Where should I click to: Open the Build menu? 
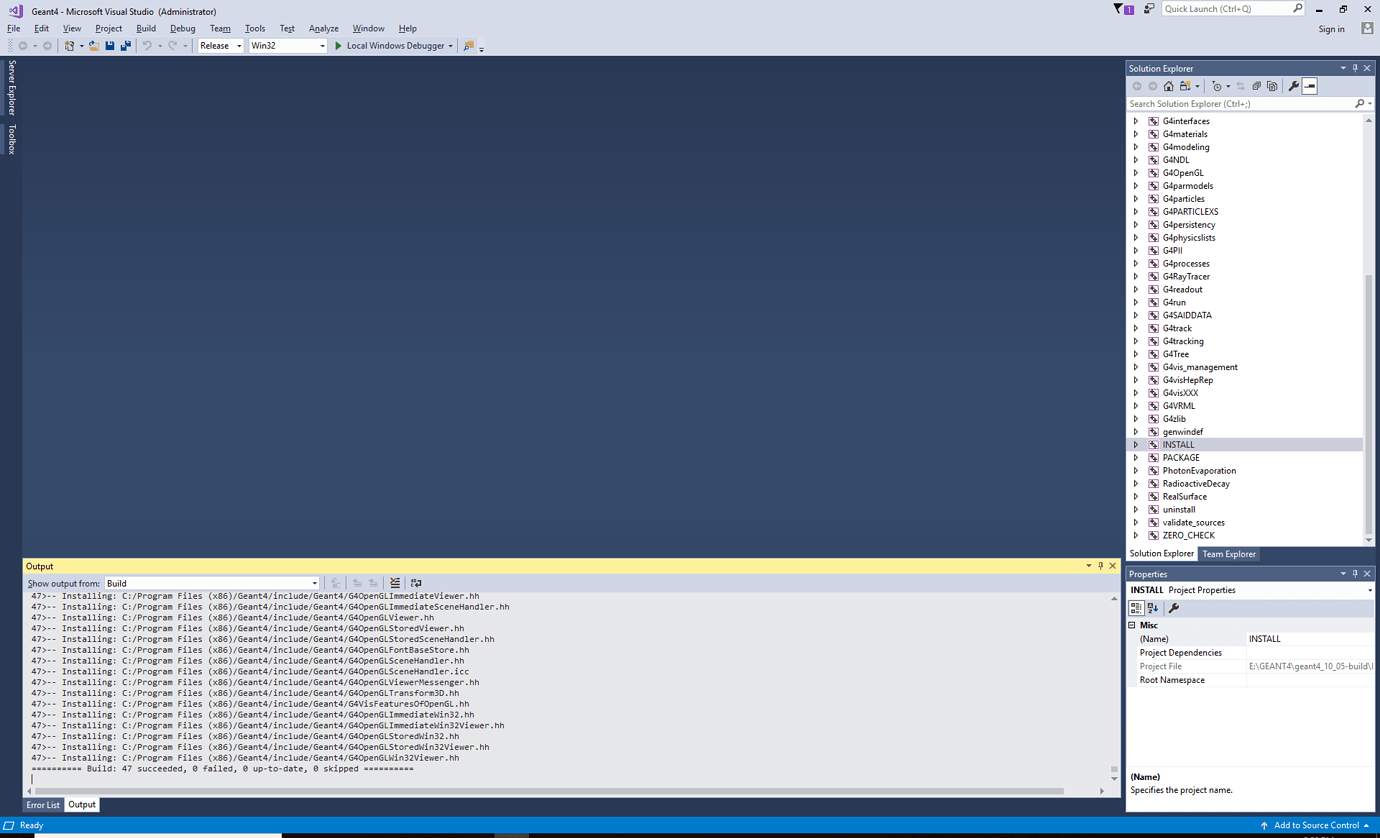(x=146, y=28)
